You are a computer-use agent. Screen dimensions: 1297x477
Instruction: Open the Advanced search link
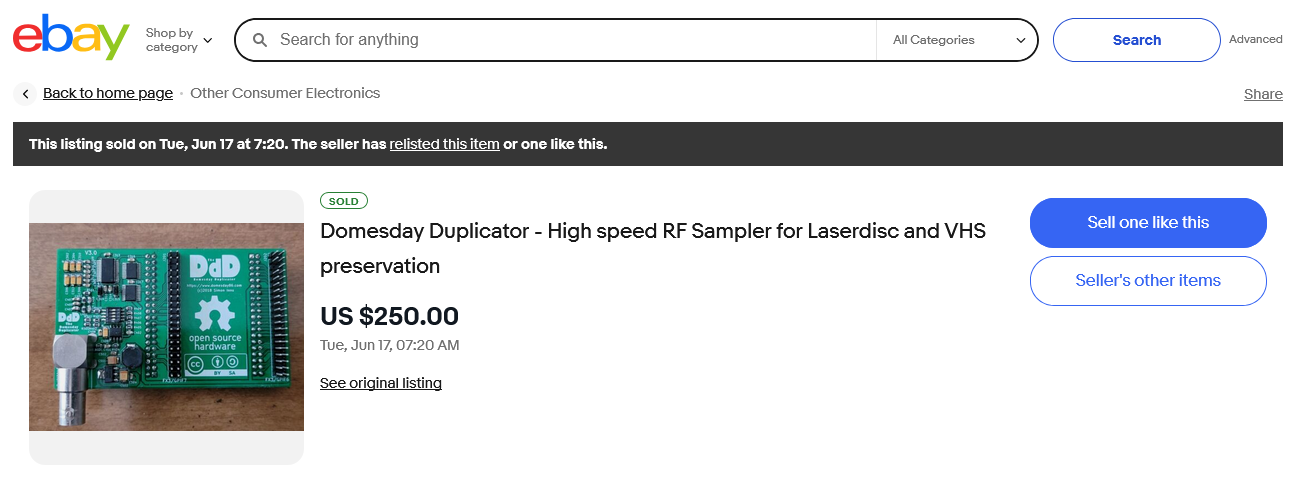click(1255, 40)
